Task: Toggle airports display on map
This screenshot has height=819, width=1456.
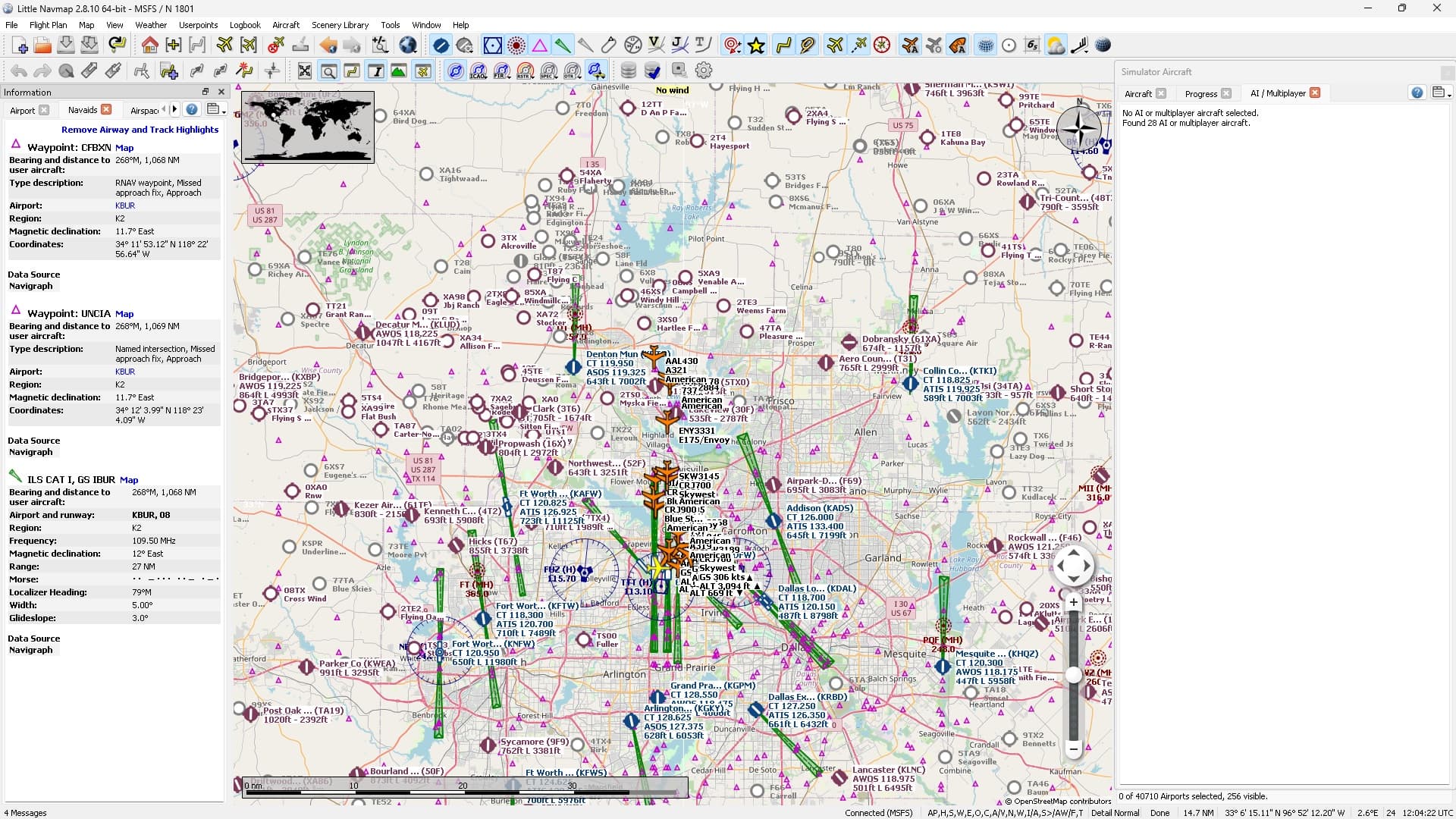Action: coord(441,45)
